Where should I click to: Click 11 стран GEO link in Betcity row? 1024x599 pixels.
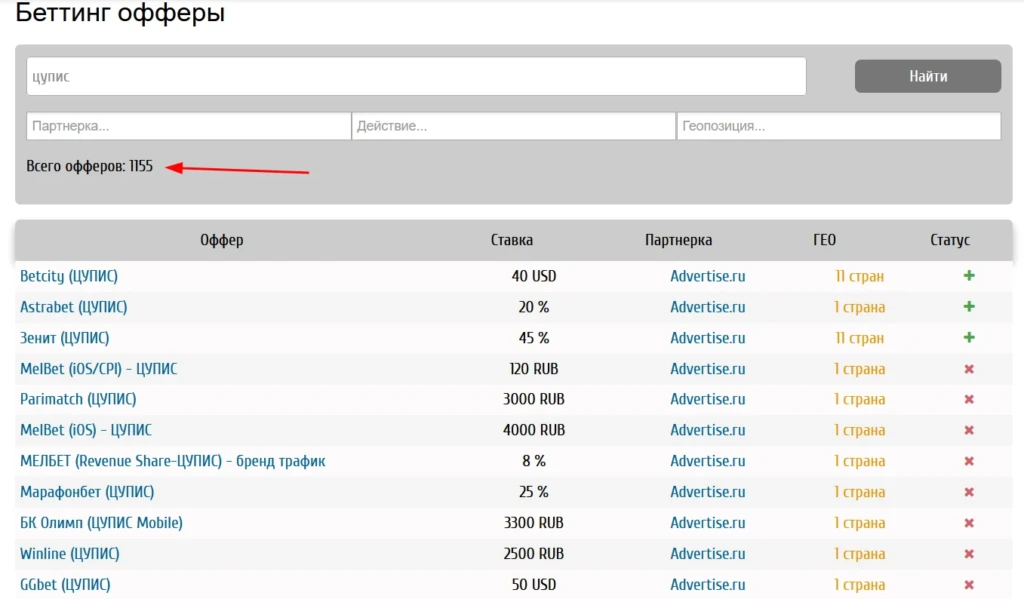859,276
